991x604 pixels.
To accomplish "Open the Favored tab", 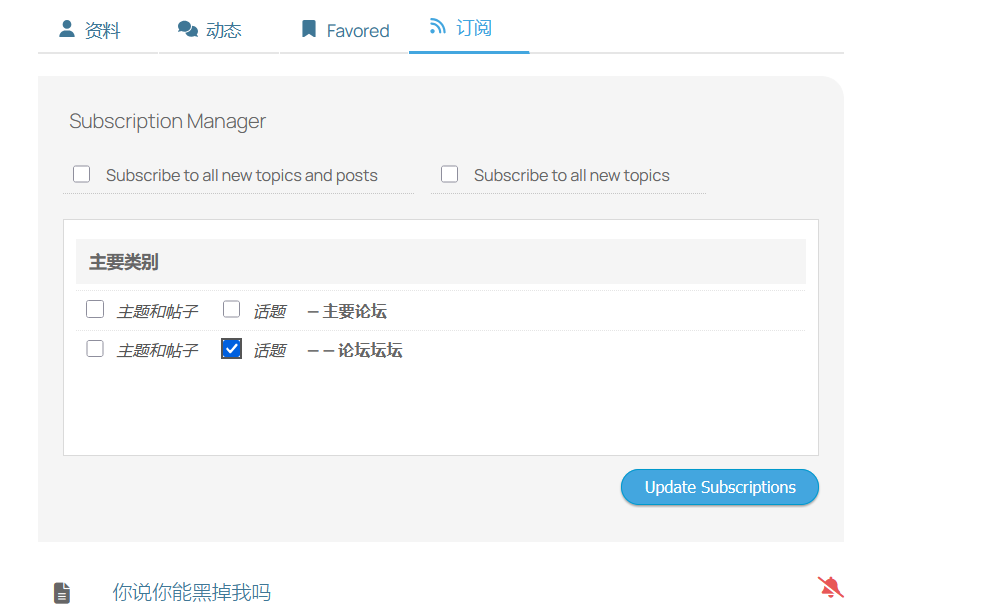I will pos(344,30).
